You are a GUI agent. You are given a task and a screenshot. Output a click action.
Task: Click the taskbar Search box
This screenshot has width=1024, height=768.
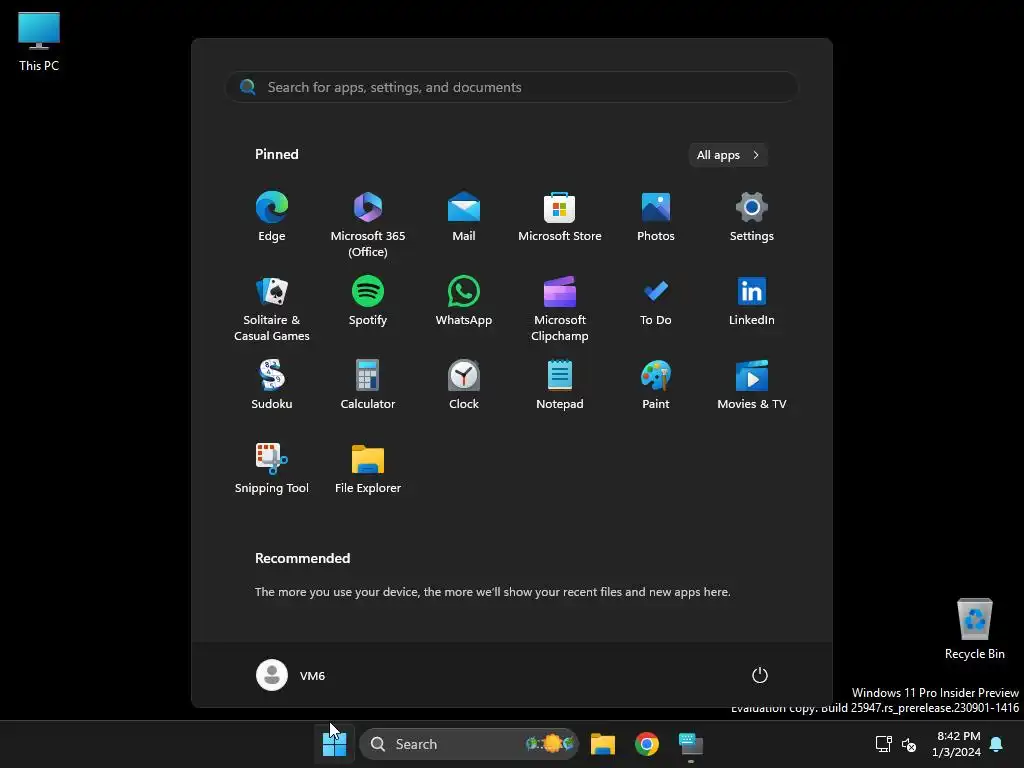click(x=469, y=744)
